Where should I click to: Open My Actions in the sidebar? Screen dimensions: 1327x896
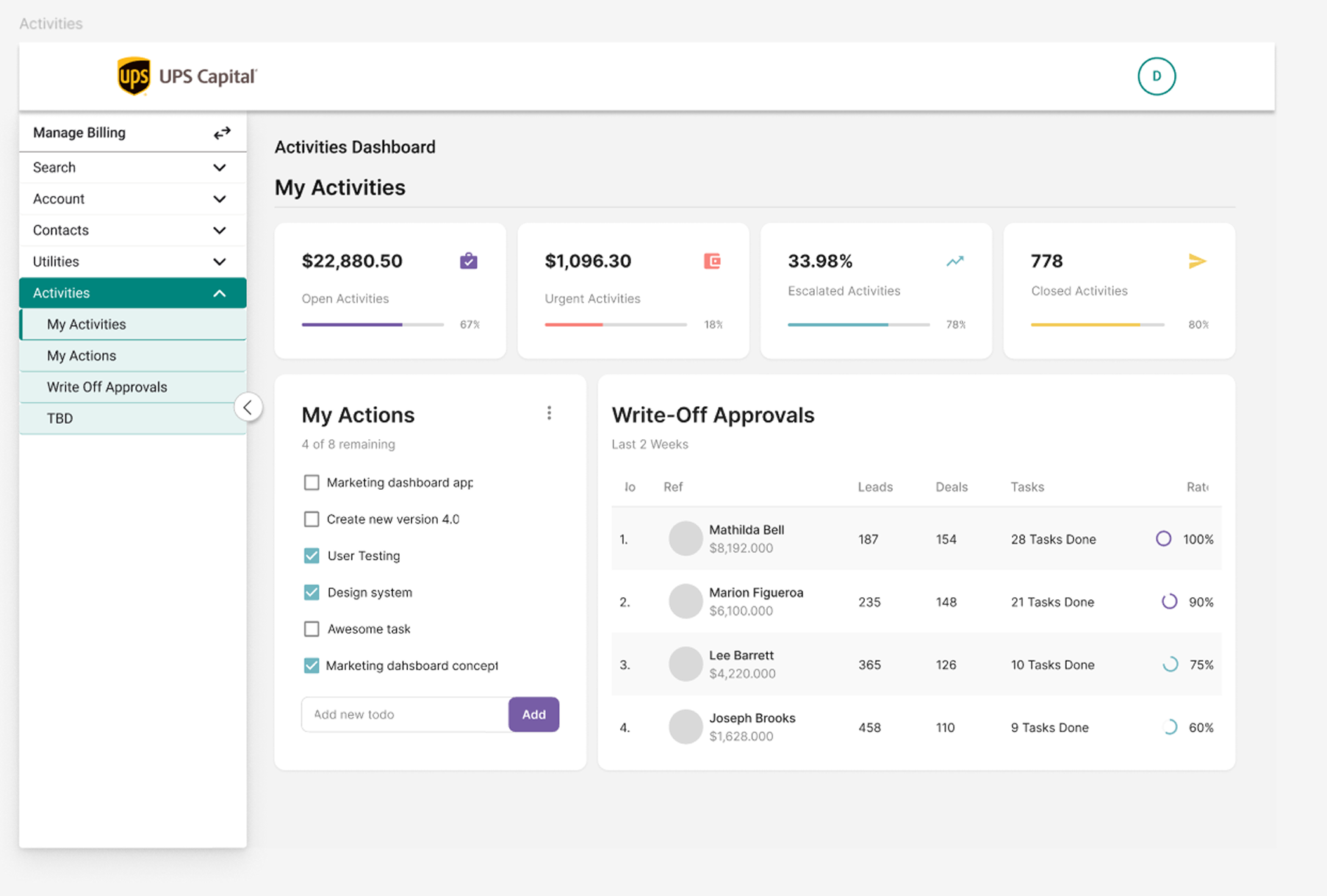[132, 356]
